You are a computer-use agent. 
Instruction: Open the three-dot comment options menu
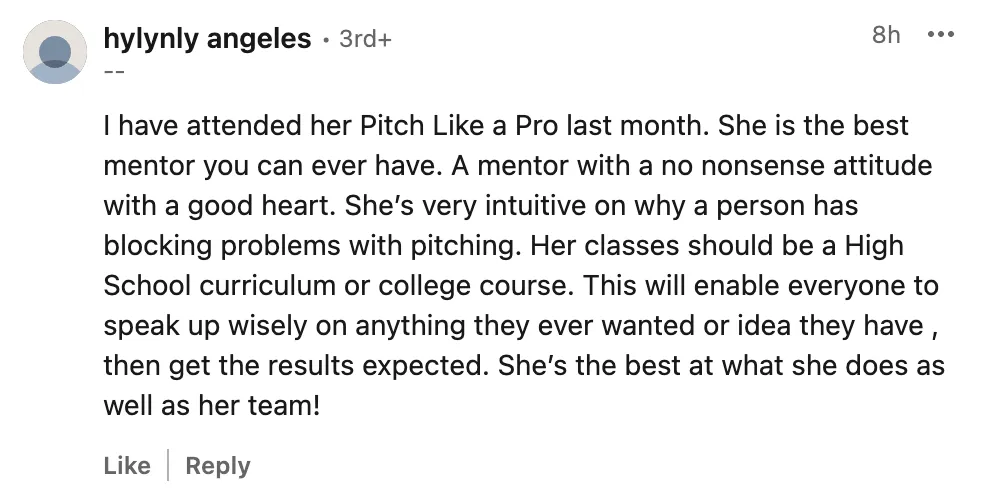[941, 35]
